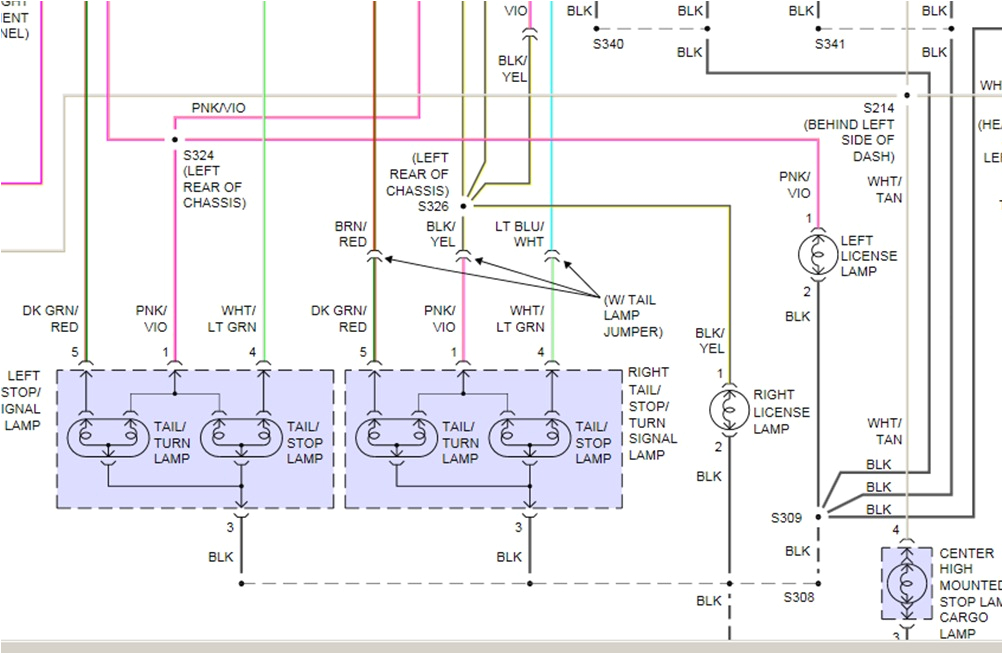Click the S214 splice dot
This screenshot has width=1003, height=654.
(x=907, y=96)
